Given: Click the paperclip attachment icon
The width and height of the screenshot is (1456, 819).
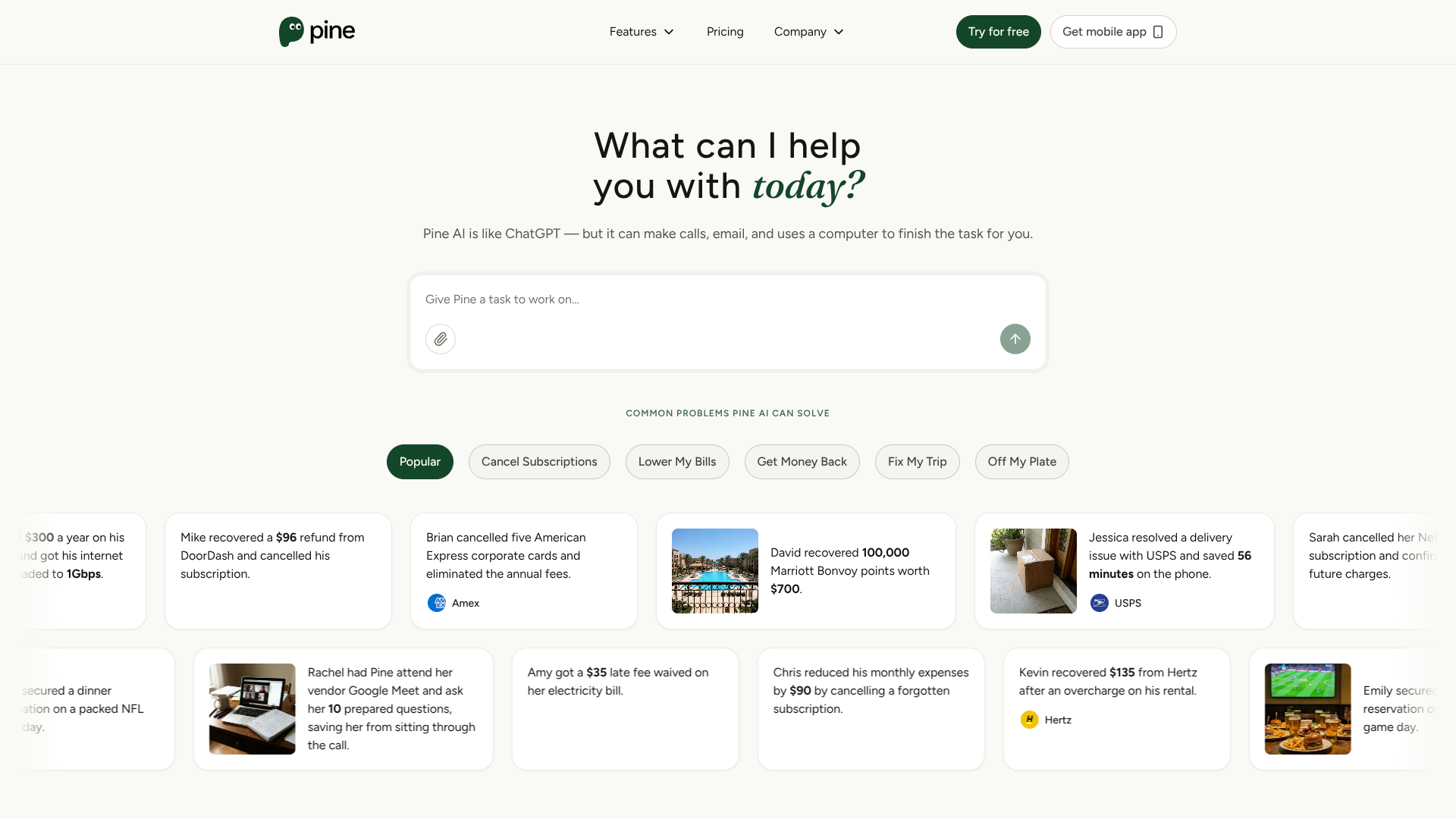Looking at the screenshot, I should (x=441, y=339).
